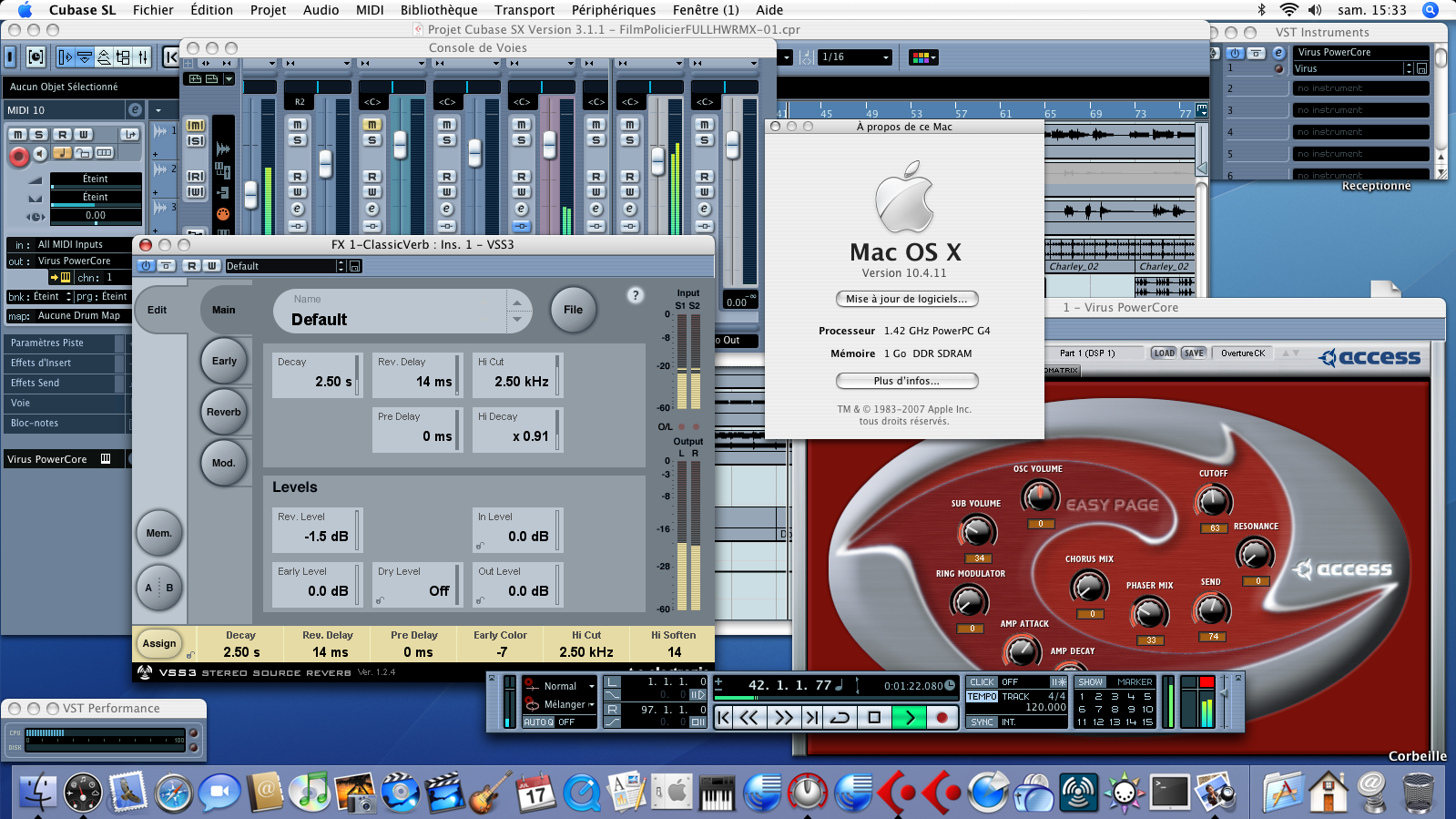This screenshot has width=1456, height=819.
Task: Click the Rewind button in transport panel
Action: [x=748, y=718]
